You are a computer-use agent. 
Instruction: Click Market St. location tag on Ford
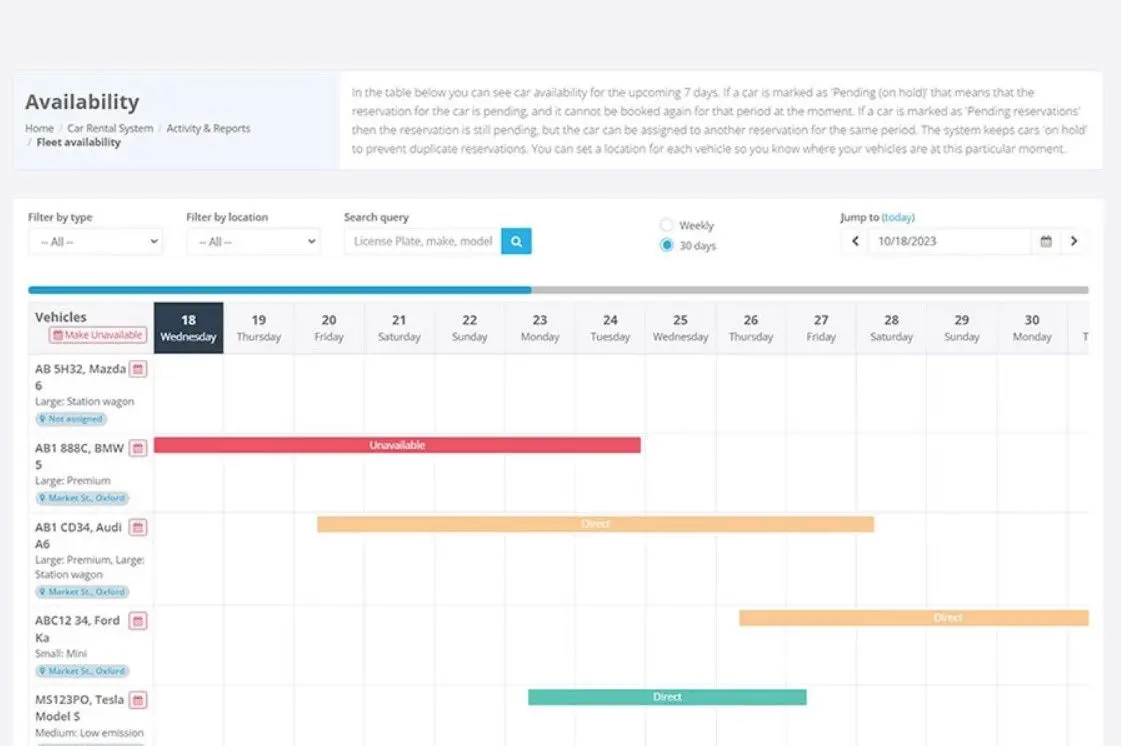click(82, 671)
